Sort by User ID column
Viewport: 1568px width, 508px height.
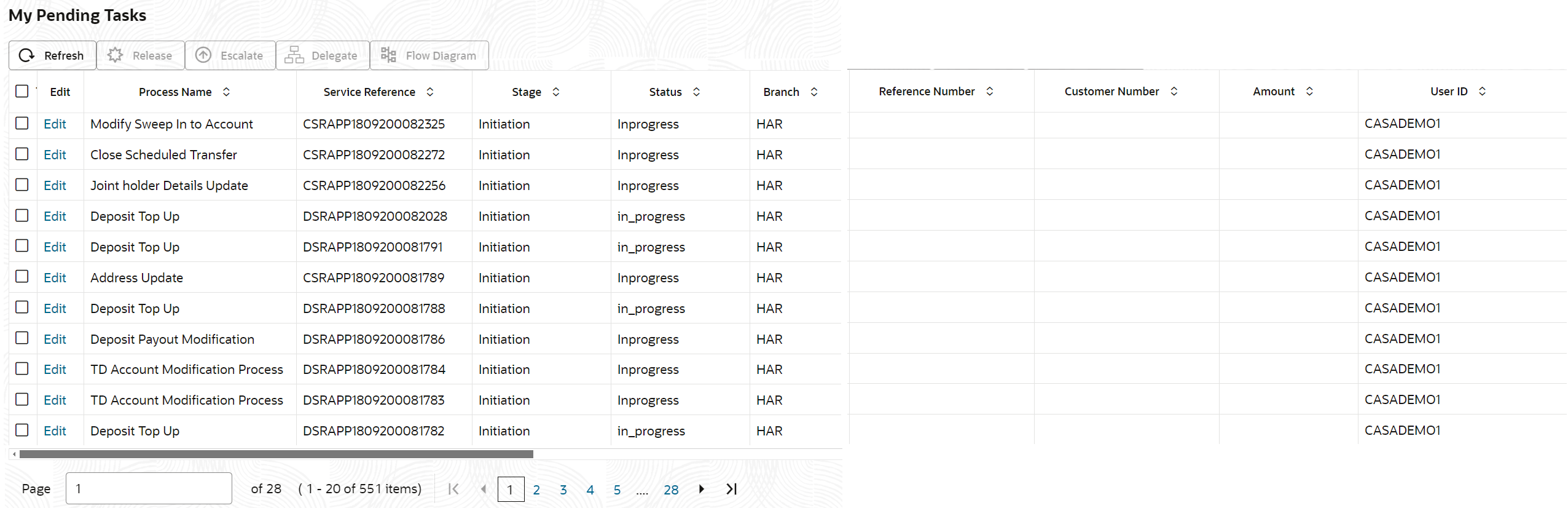(x=1483, y=91)
